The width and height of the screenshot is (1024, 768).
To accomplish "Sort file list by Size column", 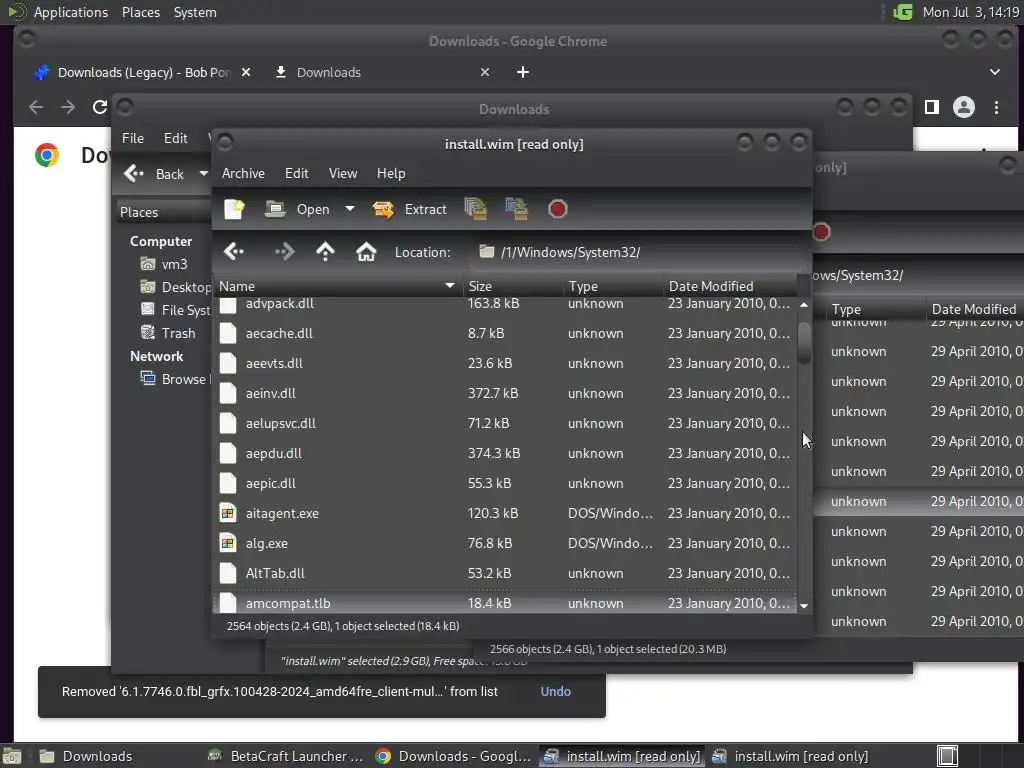I will coord(512,286).
